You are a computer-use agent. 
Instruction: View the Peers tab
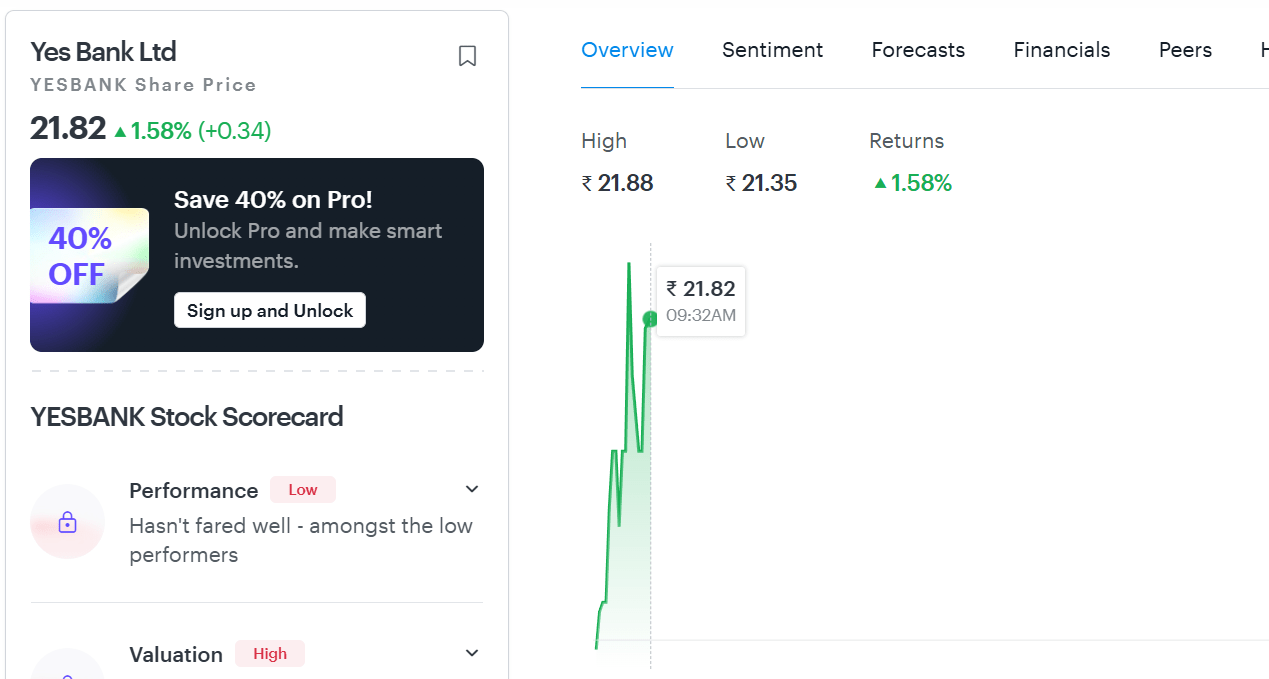1185,50
